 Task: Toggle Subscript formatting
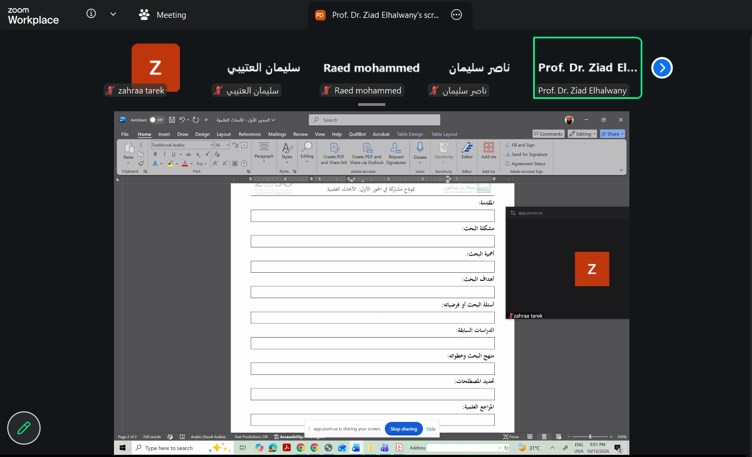point(199,154)
